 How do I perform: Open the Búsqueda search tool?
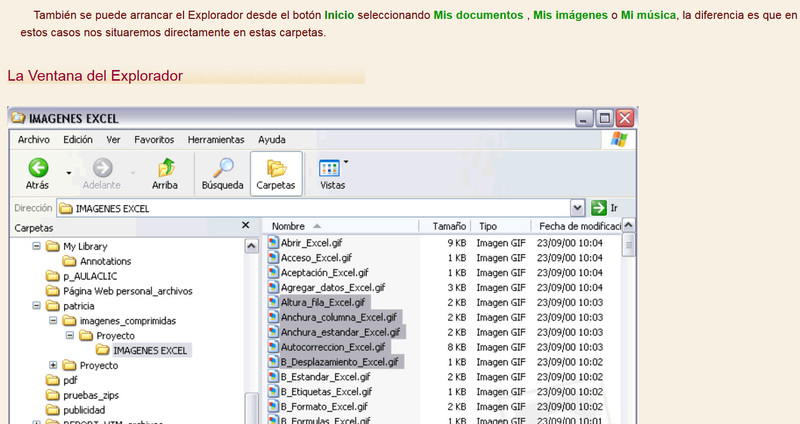222,168
